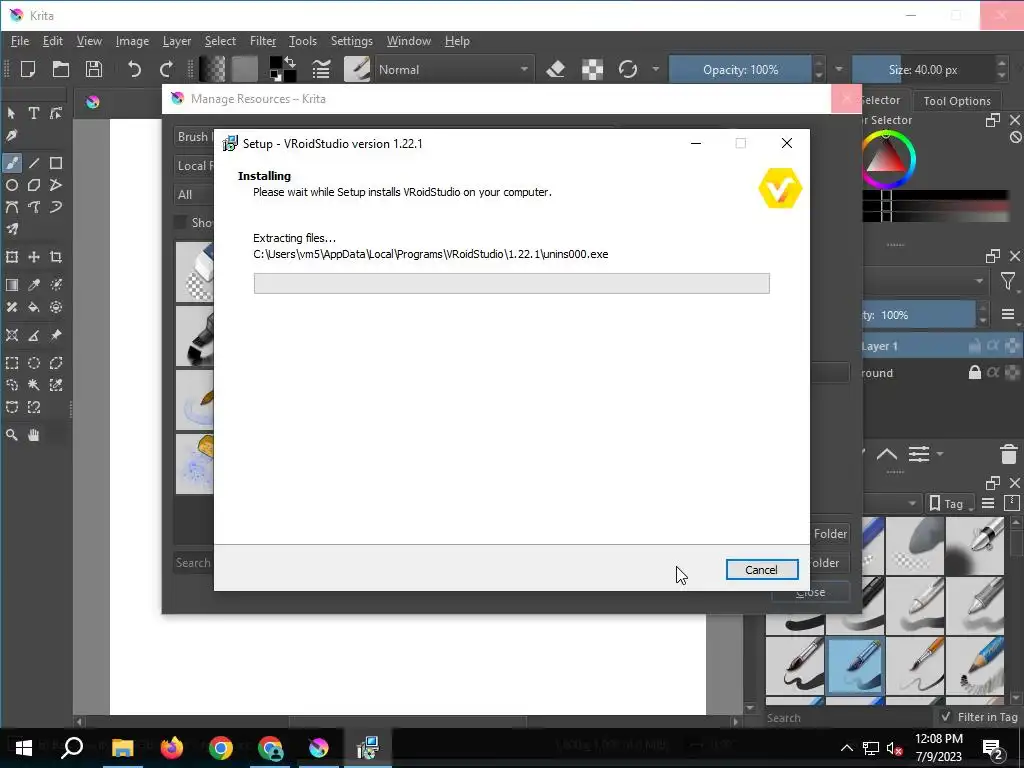Open the Normal blending mode dropdown
The width and height of the screenshot is (1024, 768).
click(x=453, y=70)
